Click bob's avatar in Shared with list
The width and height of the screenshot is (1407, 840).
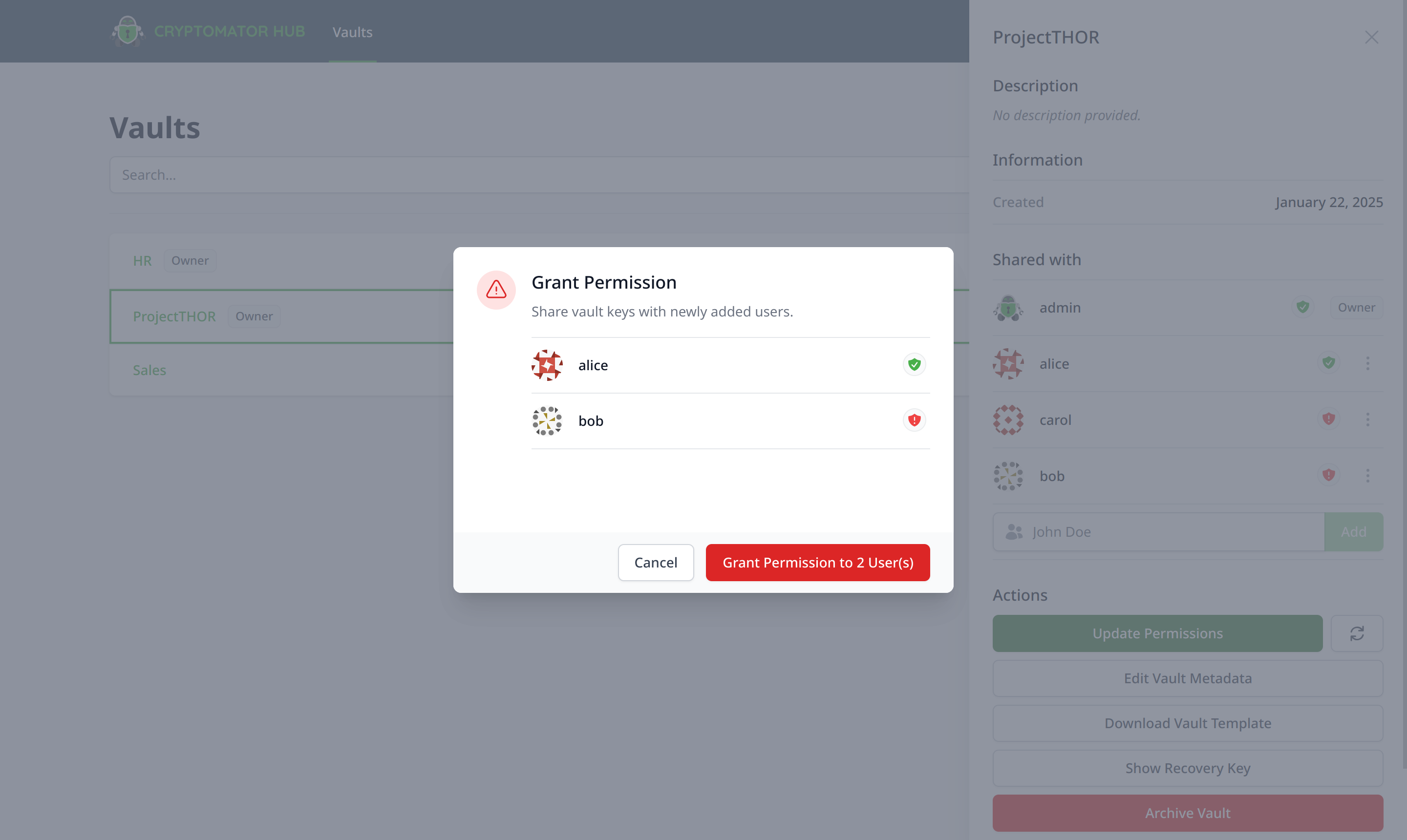click(1008, 476)
